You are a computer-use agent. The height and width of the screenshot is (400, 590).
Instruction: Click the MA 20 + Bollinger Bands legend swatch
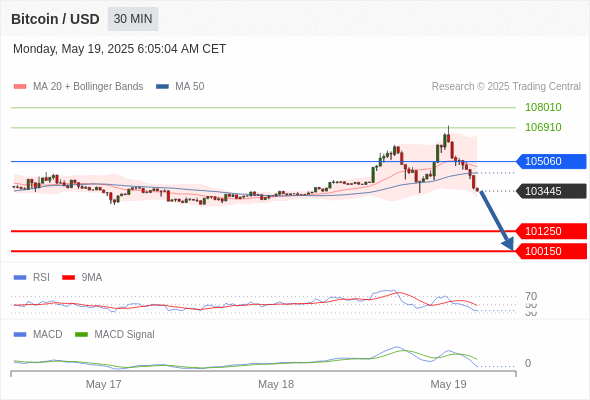tap(20, 87)
